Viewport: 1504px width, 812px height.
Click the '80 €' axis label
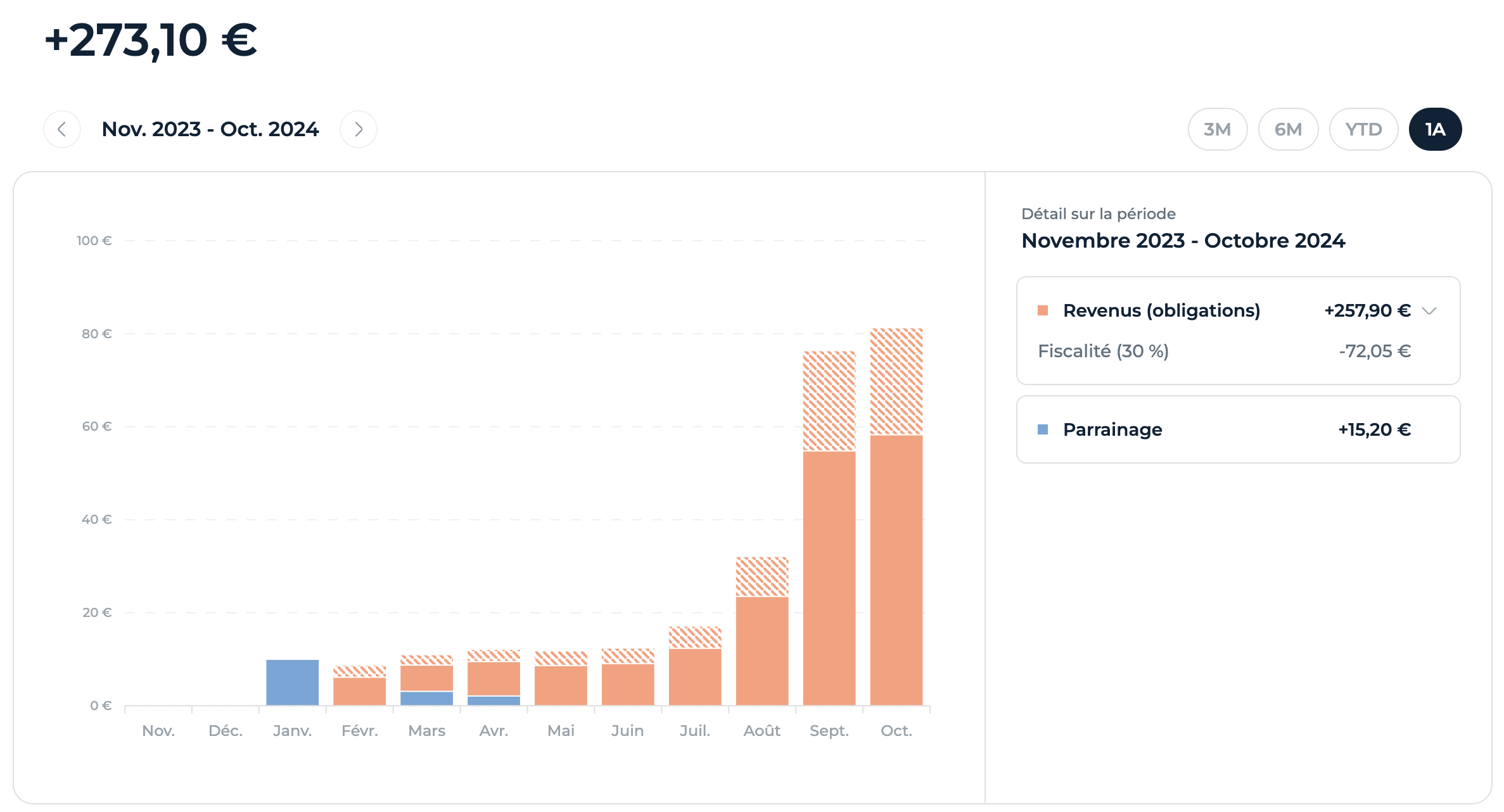[x=96, y=334]
